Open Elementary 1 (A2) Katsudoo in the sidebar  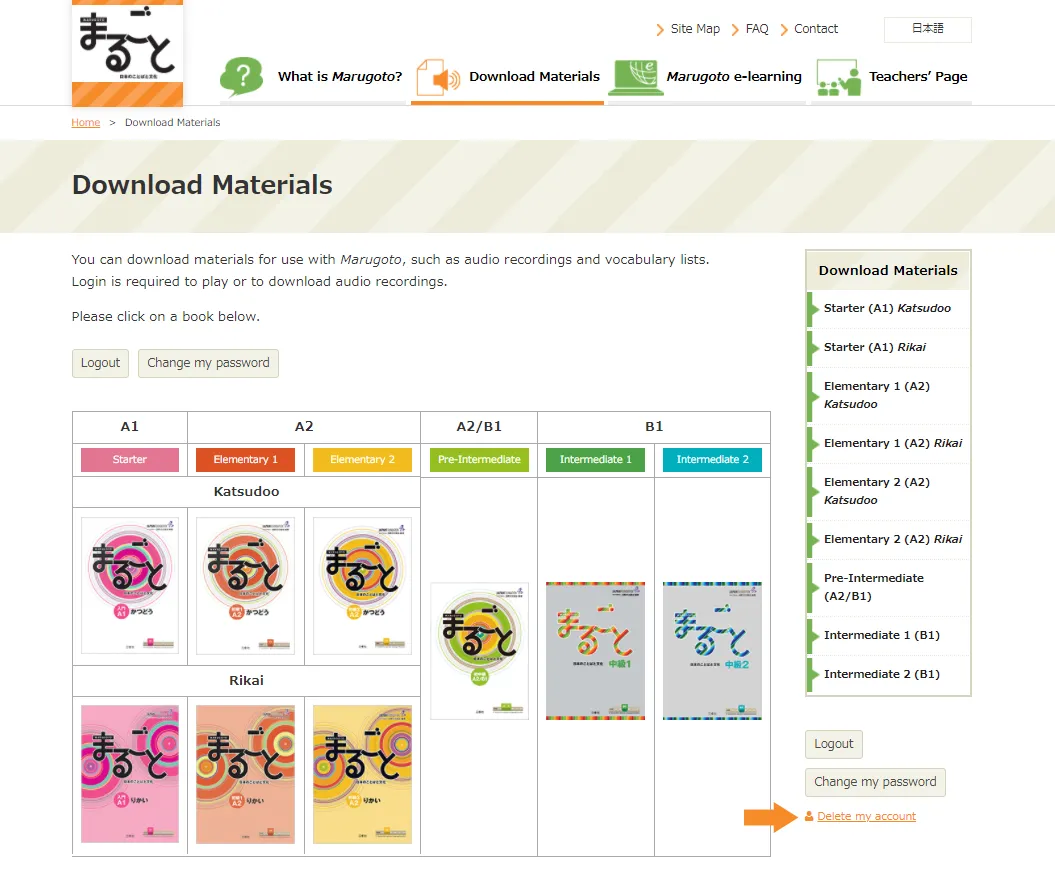pyautogui.click(x=888, y=396)
